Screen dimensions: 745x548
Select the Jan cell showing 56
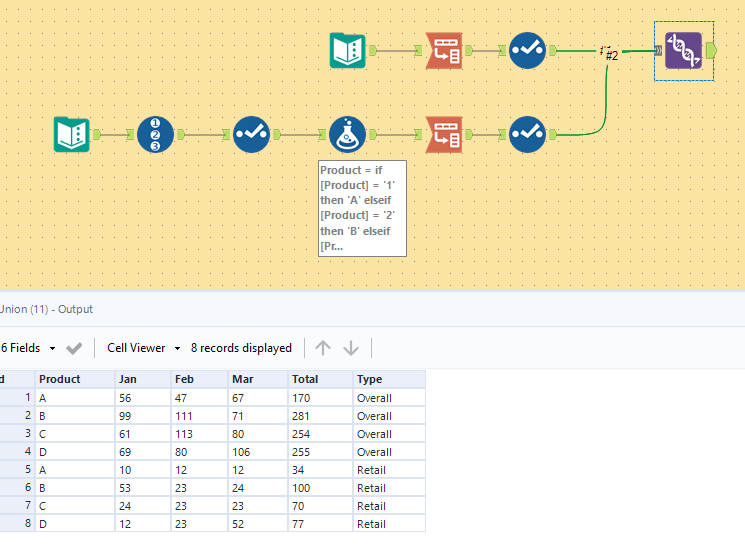tap(143, 398)
